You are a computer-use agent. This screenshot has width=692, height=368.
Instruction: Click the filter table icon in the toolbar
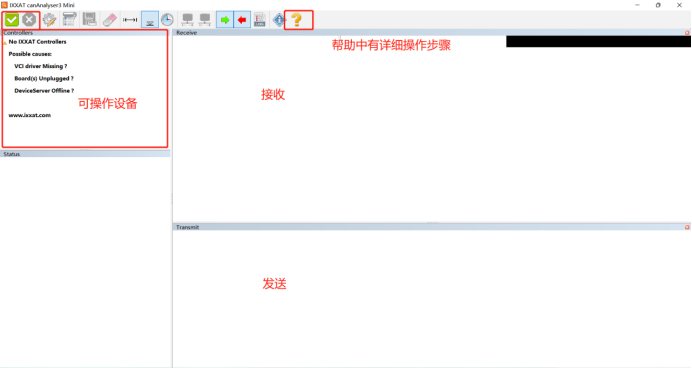point(69,20)
